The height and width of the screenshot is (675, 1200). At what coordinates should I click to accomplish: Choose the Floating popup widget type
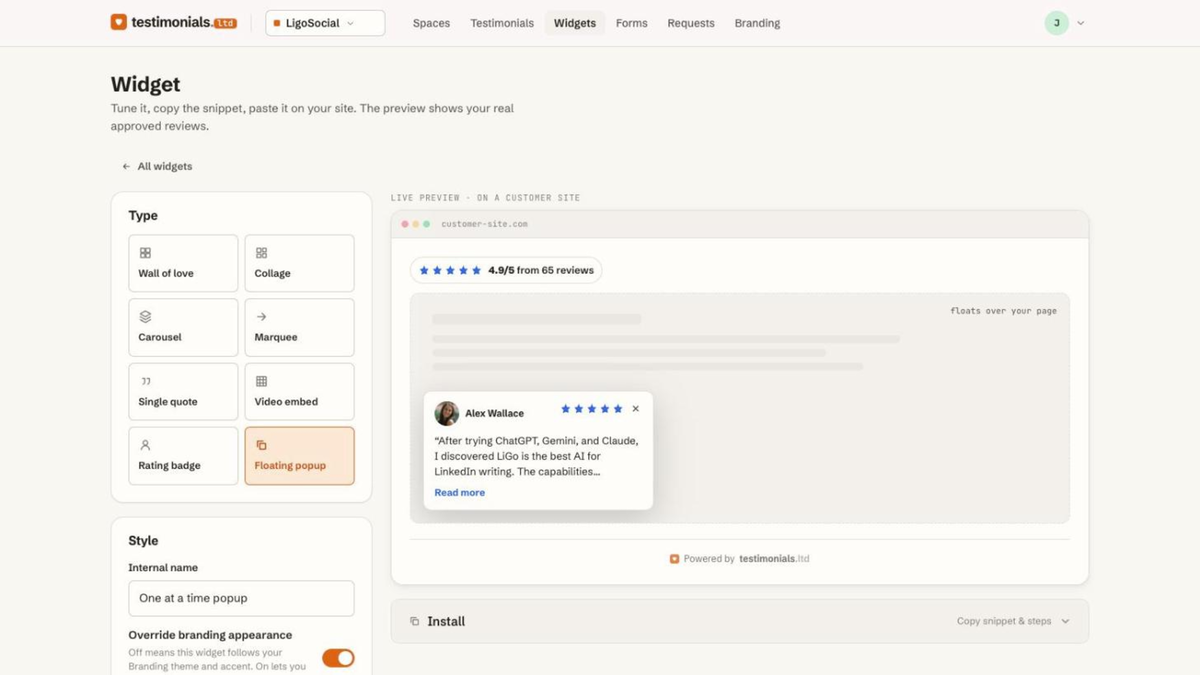(299, 455)
